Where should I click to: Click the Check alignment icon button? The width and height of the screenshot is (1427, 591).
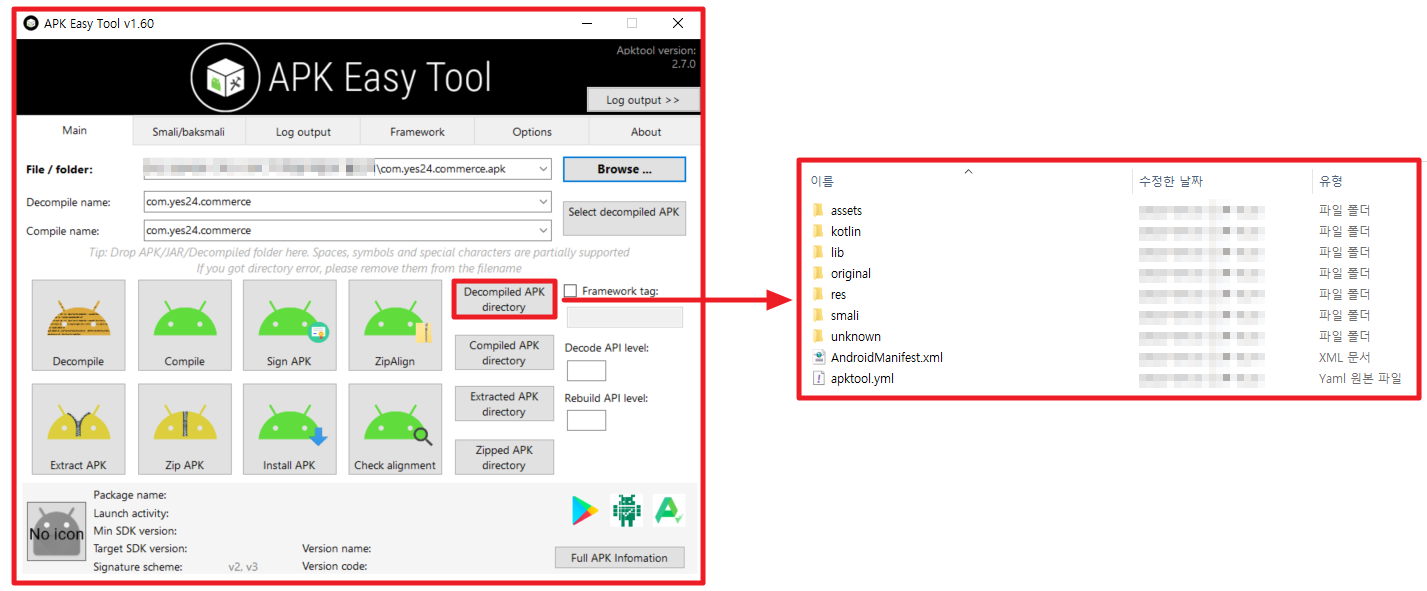click(396, 430)
